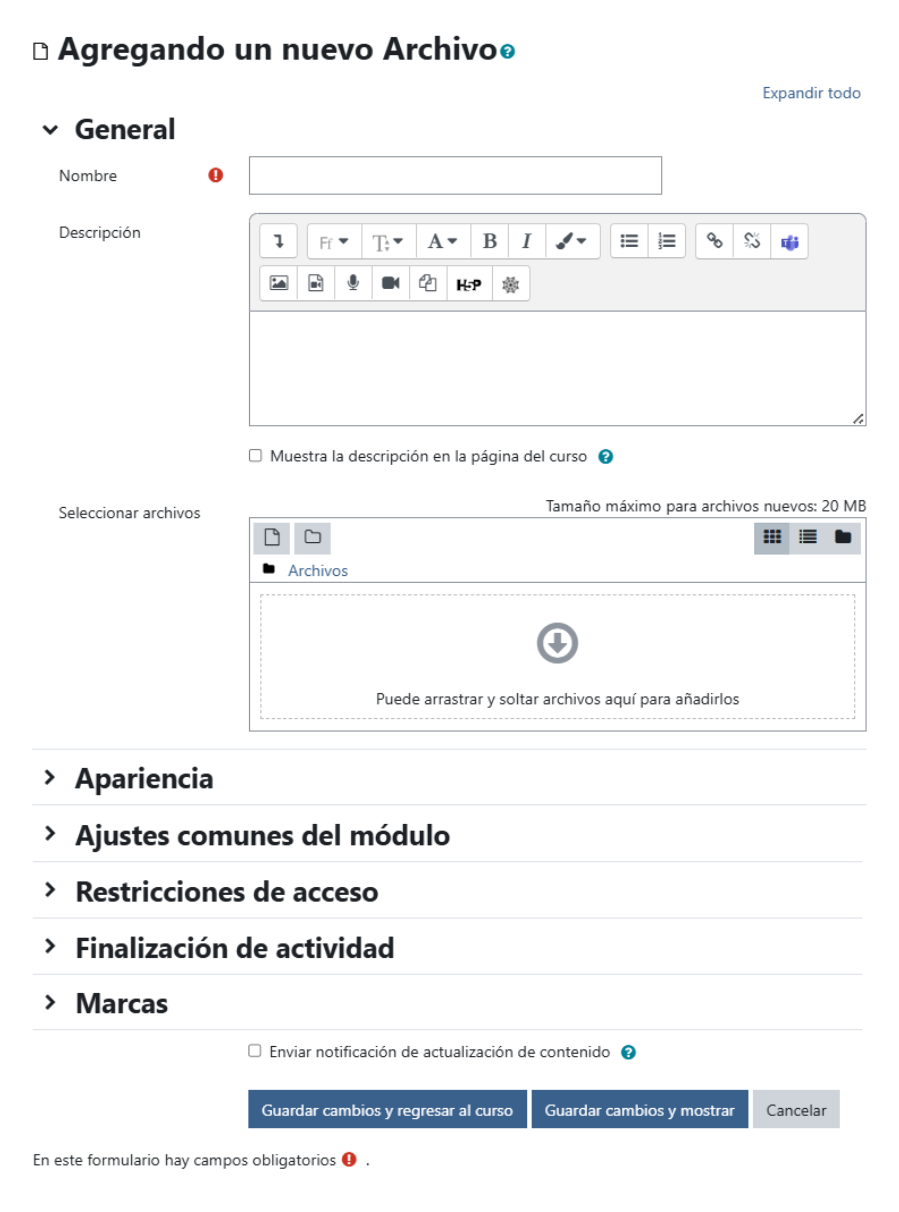Click the Microsoft Teams meeting icon
Screen dimensions: 899x1212
click(x=789, y=241)
